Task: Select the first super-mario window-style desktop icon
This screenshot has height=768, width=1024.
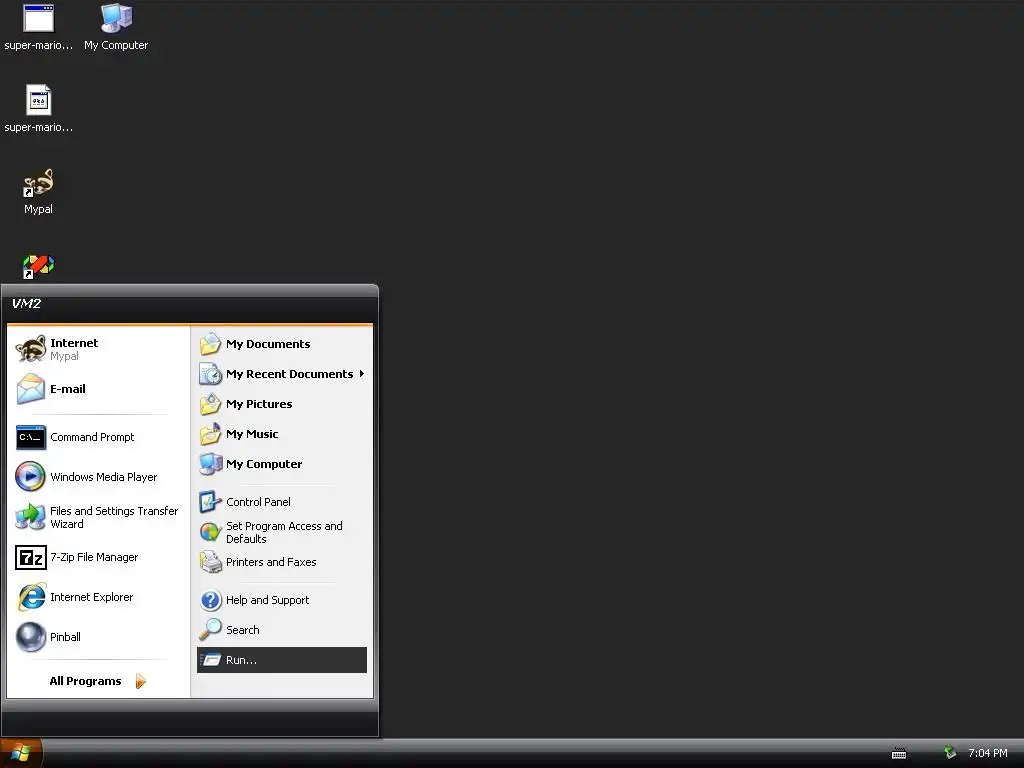Action: point(39,19)
